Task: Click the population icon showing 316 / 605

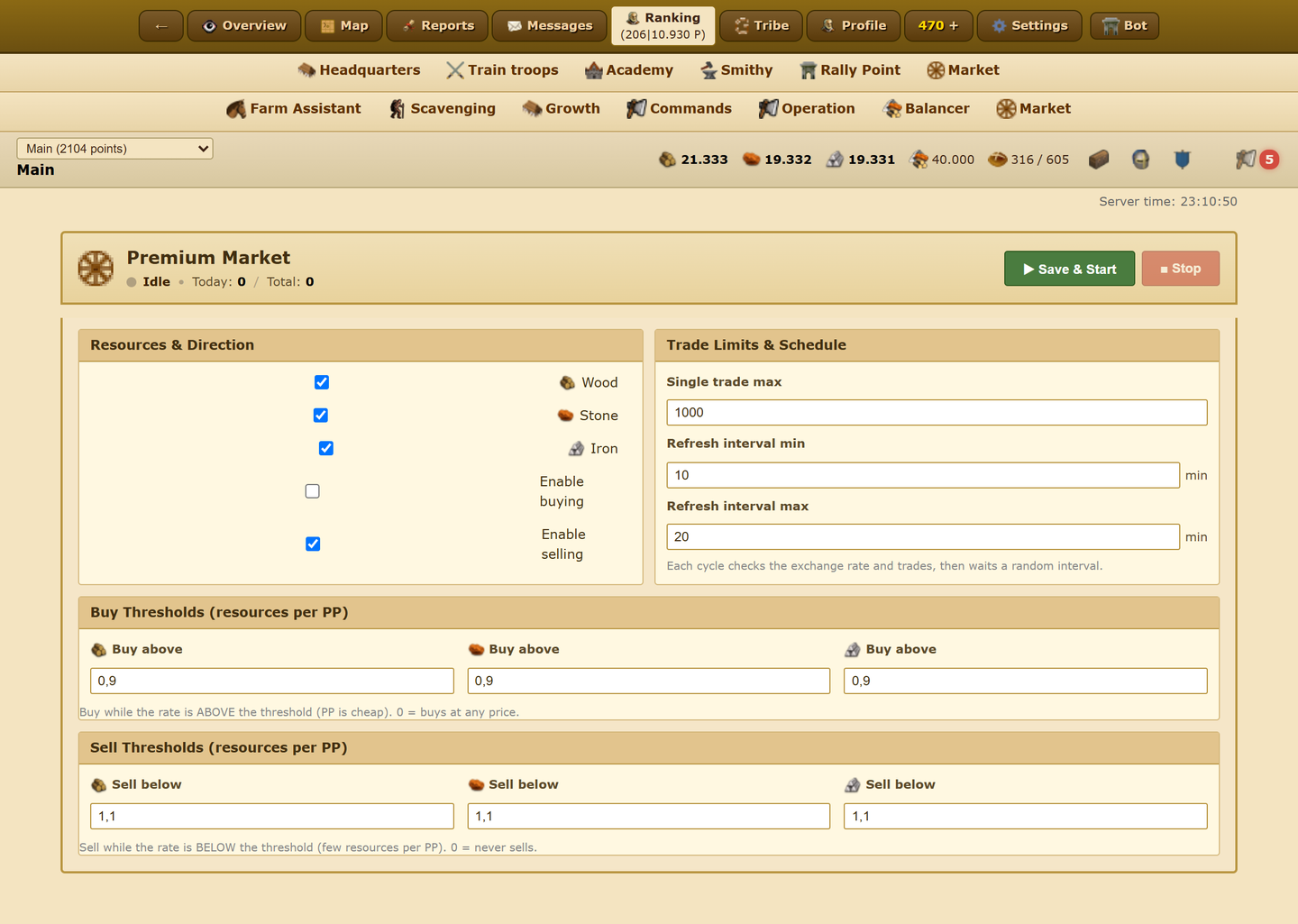Action: pos(997,160)
